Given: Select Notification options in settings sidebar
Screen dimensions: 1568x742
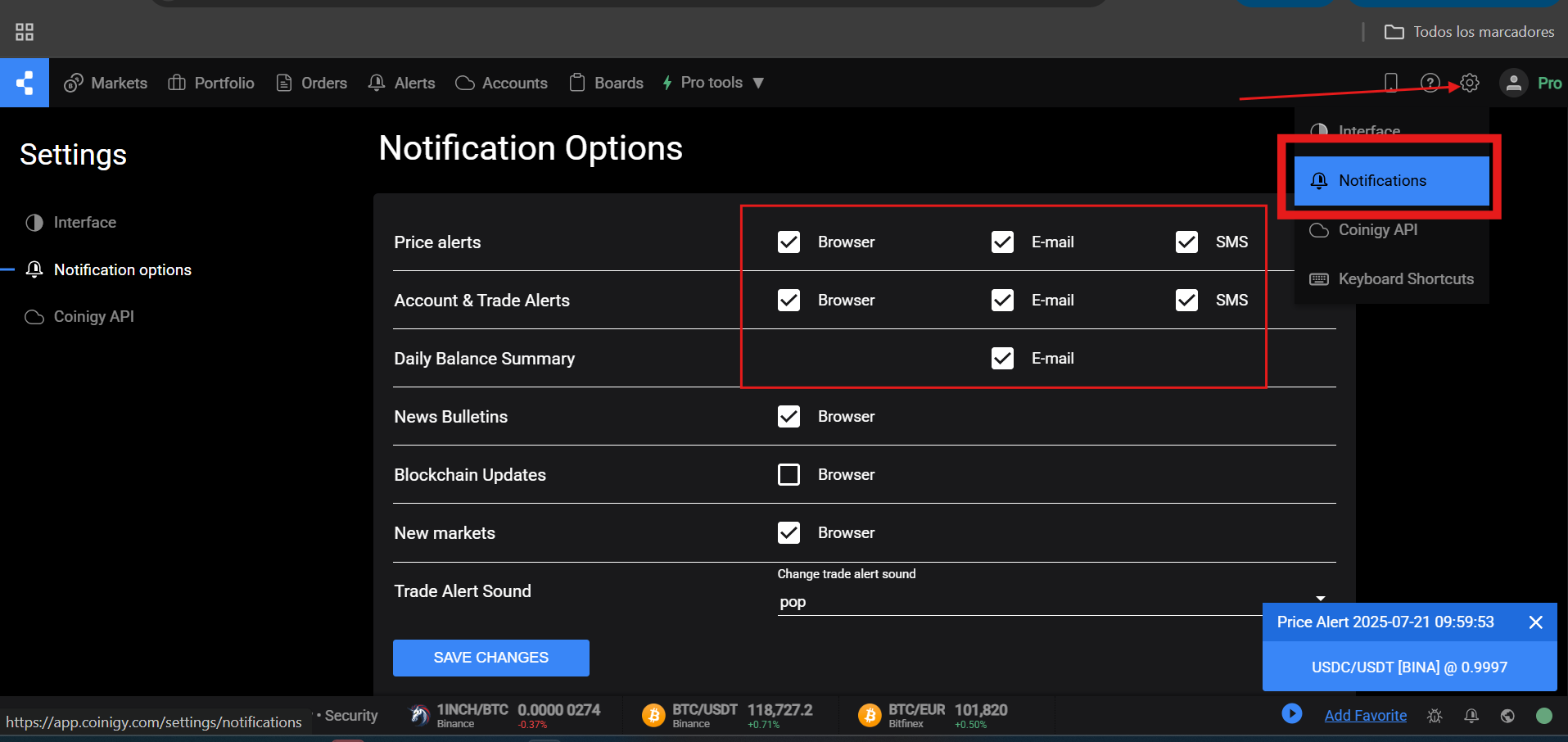Looking at the screenshot, I should 108,270.
